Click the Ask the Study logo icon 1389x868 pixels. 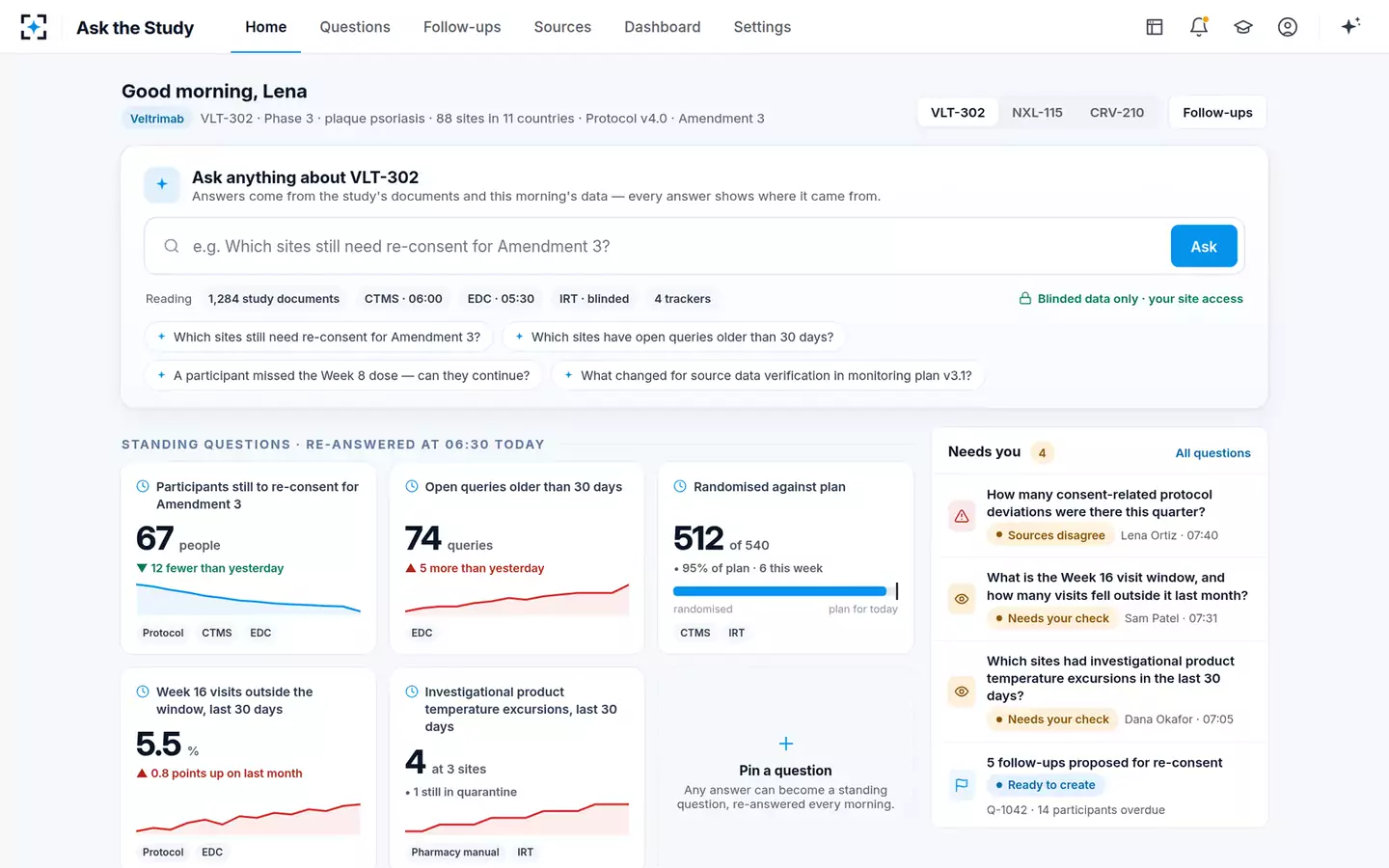tap(34, 27)
